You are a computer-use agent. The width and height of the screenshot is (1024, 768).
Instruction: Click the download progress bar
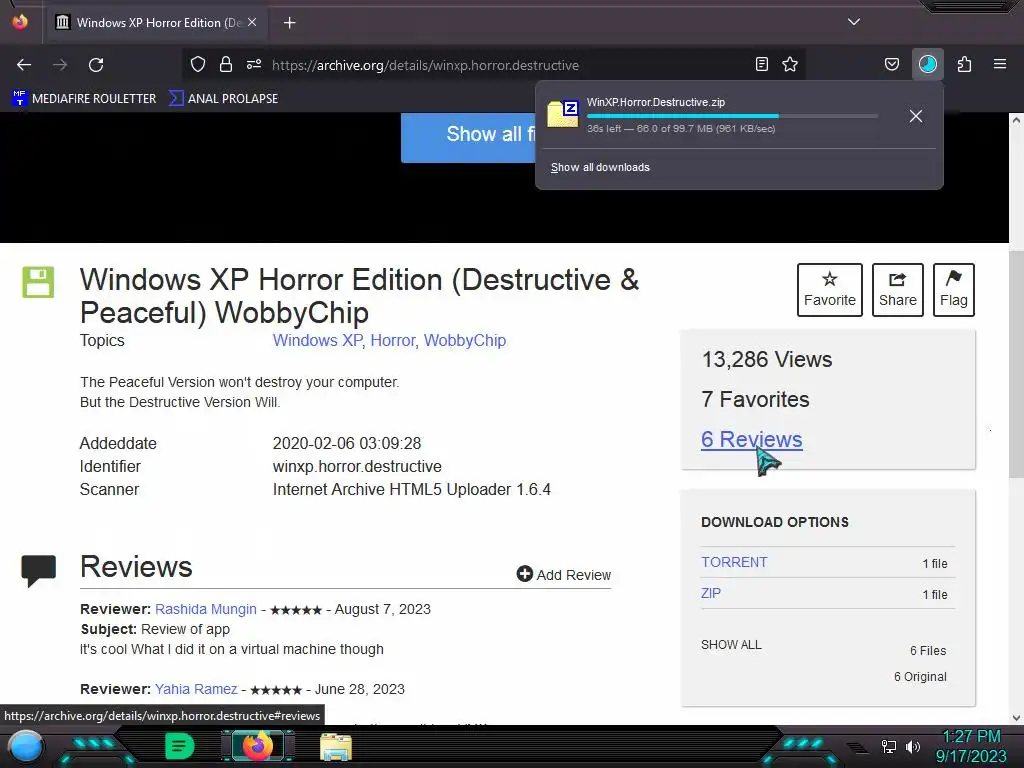click(x=731, y=116)
